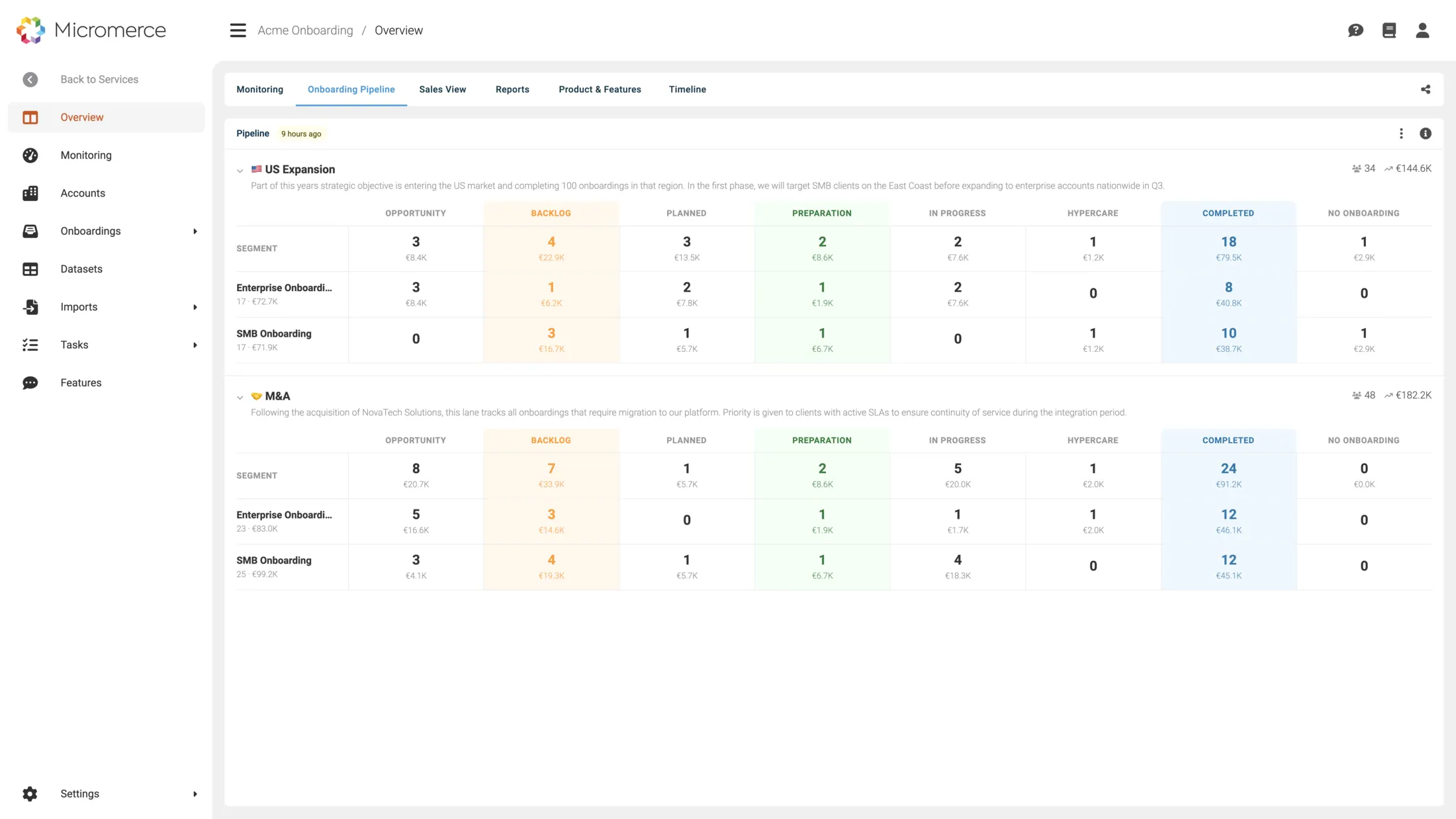The image size is (1456, 819).
Task: Click M&A SMB In Progress value 4
Action: point(958,560)
